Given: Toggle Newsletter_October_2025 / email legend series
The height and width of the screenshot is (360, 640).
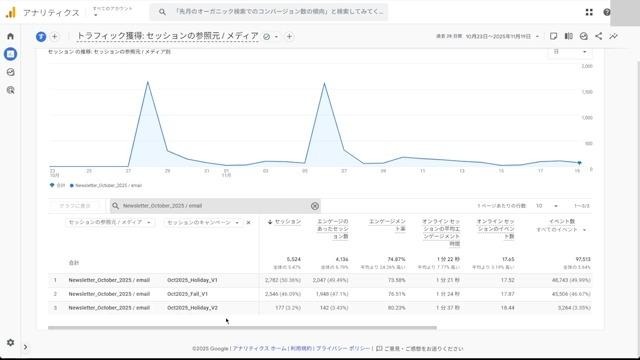Looking at the screenshot, I should 106,185.
